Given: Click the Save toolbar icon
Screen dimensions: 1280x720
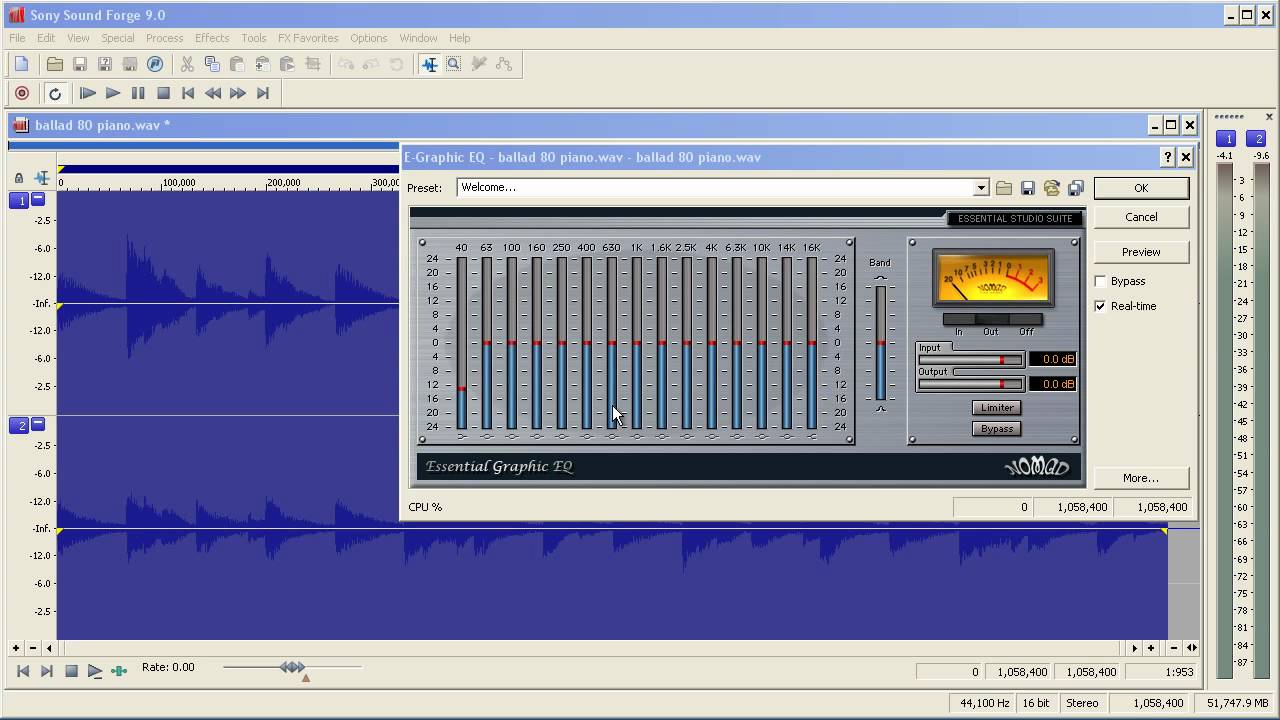Looking at the screenshot, I should tap(80, 64).
